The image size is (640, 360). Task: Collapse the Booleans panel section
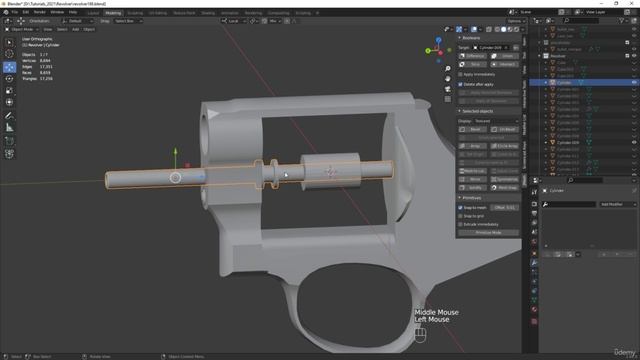460,38
